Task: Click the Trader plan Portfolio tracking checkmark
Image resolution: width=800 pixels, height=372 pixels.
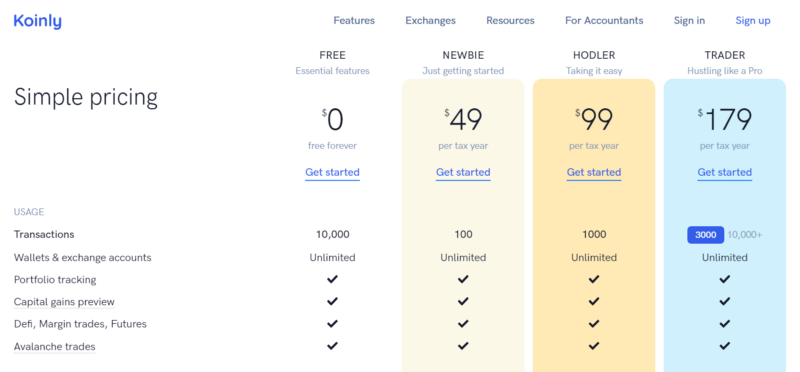Action: [724, 279]
